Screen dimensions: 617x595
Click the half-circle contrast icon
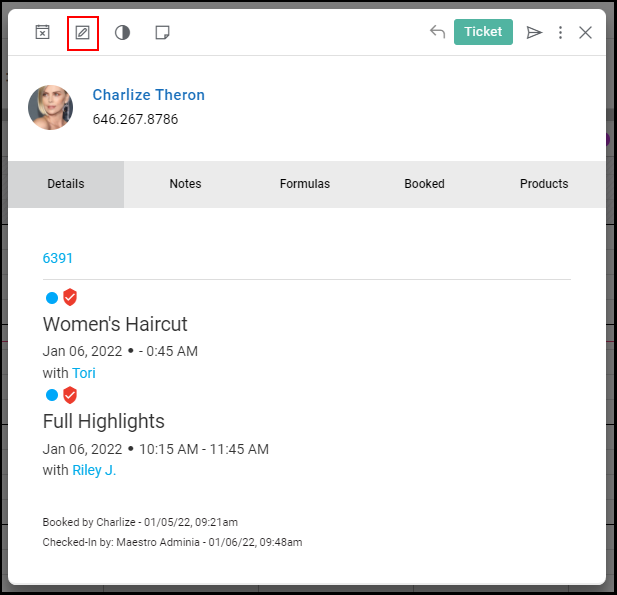pyautogui.click(x=122, y=33)
